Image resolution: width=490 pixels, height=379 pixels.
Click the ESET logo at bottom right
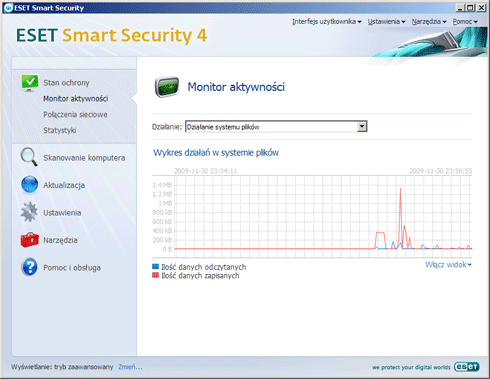click(x=467, y=367)
